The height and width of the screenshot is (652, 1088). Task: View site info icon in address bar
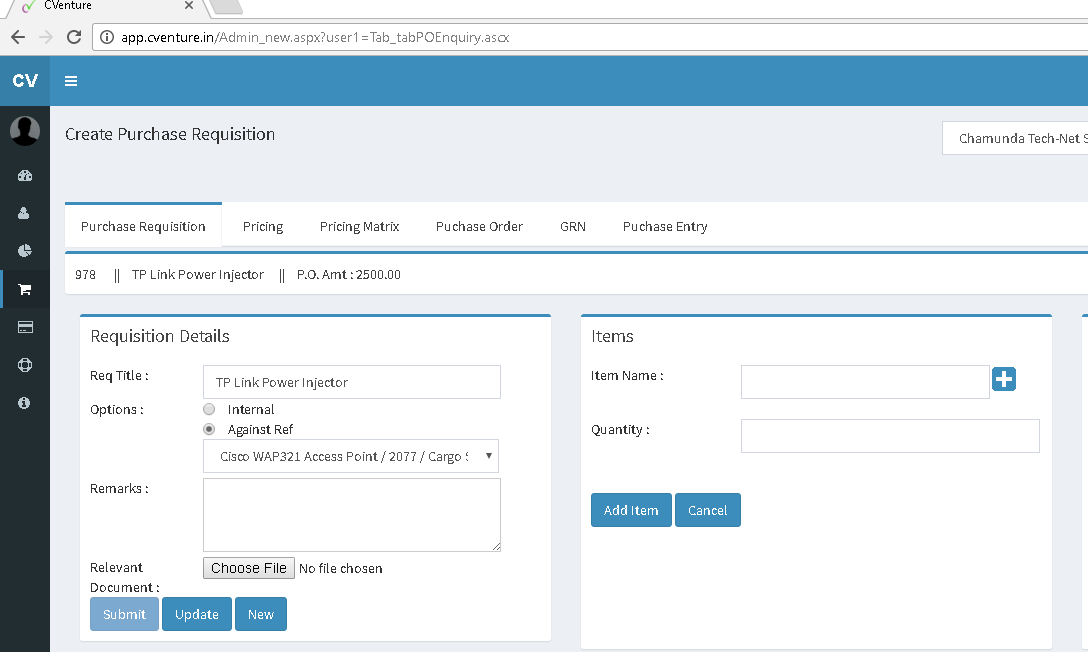[107, 37]
